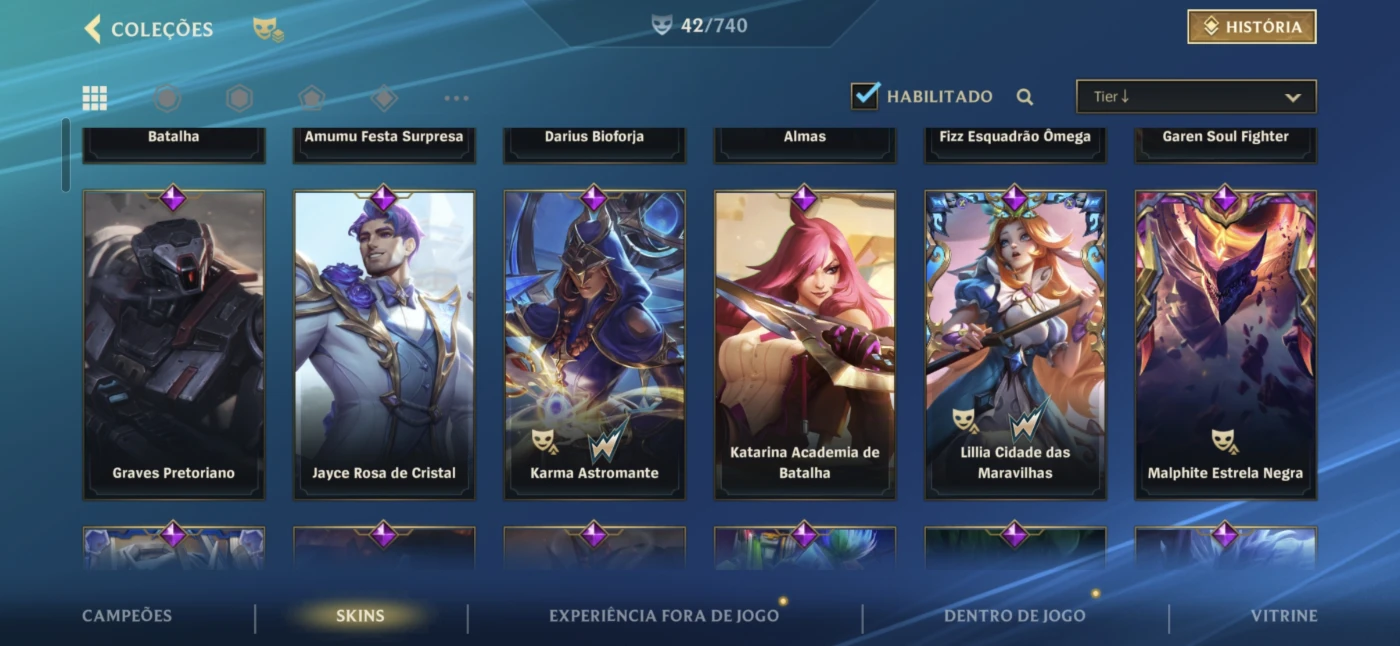Open the Dentro de Jogo tab
This screenshot has width=1400, height=646.
click(x=1015, y=616)
